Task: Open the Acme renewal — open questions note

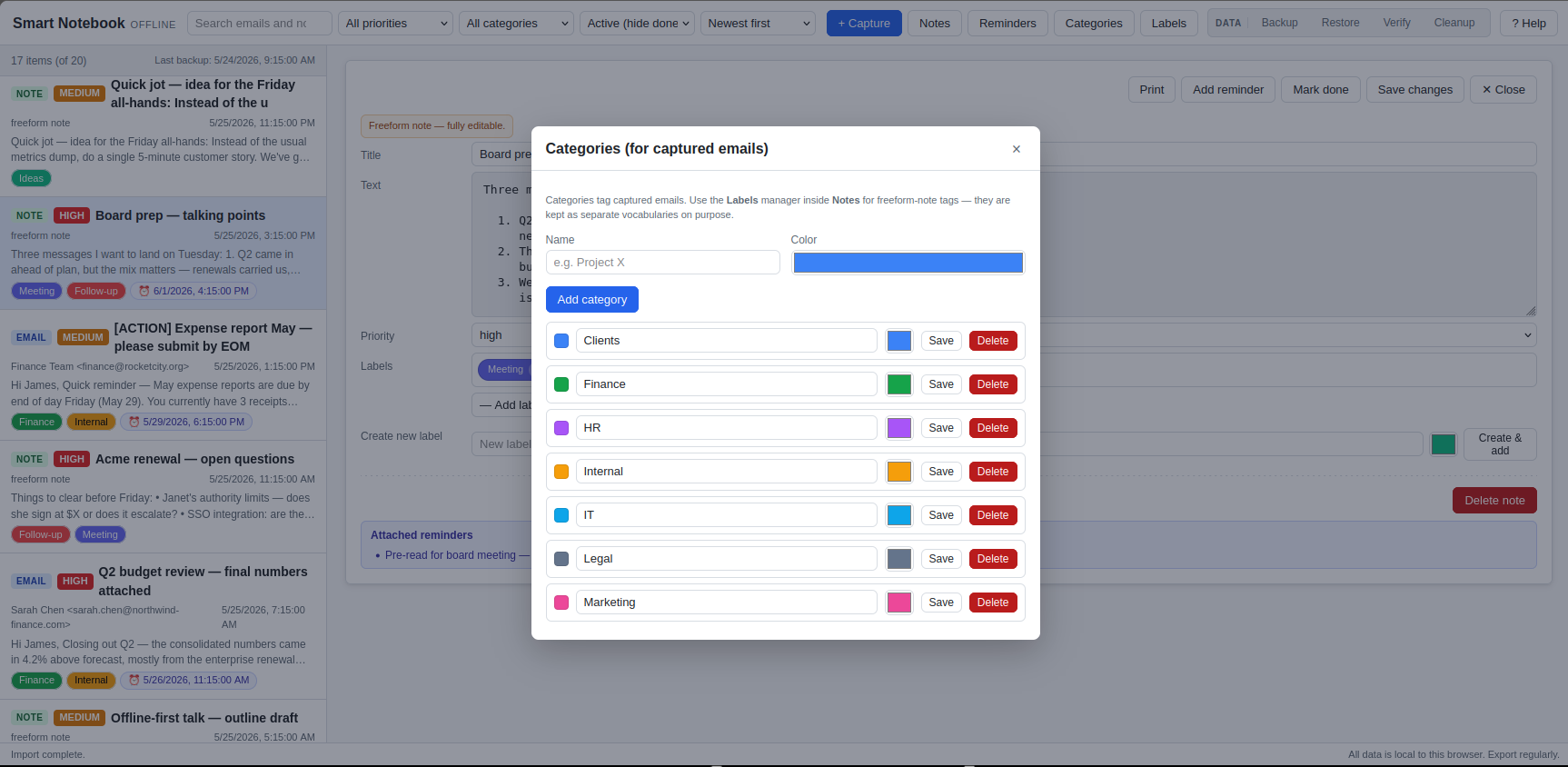Action: click(164, 496)
